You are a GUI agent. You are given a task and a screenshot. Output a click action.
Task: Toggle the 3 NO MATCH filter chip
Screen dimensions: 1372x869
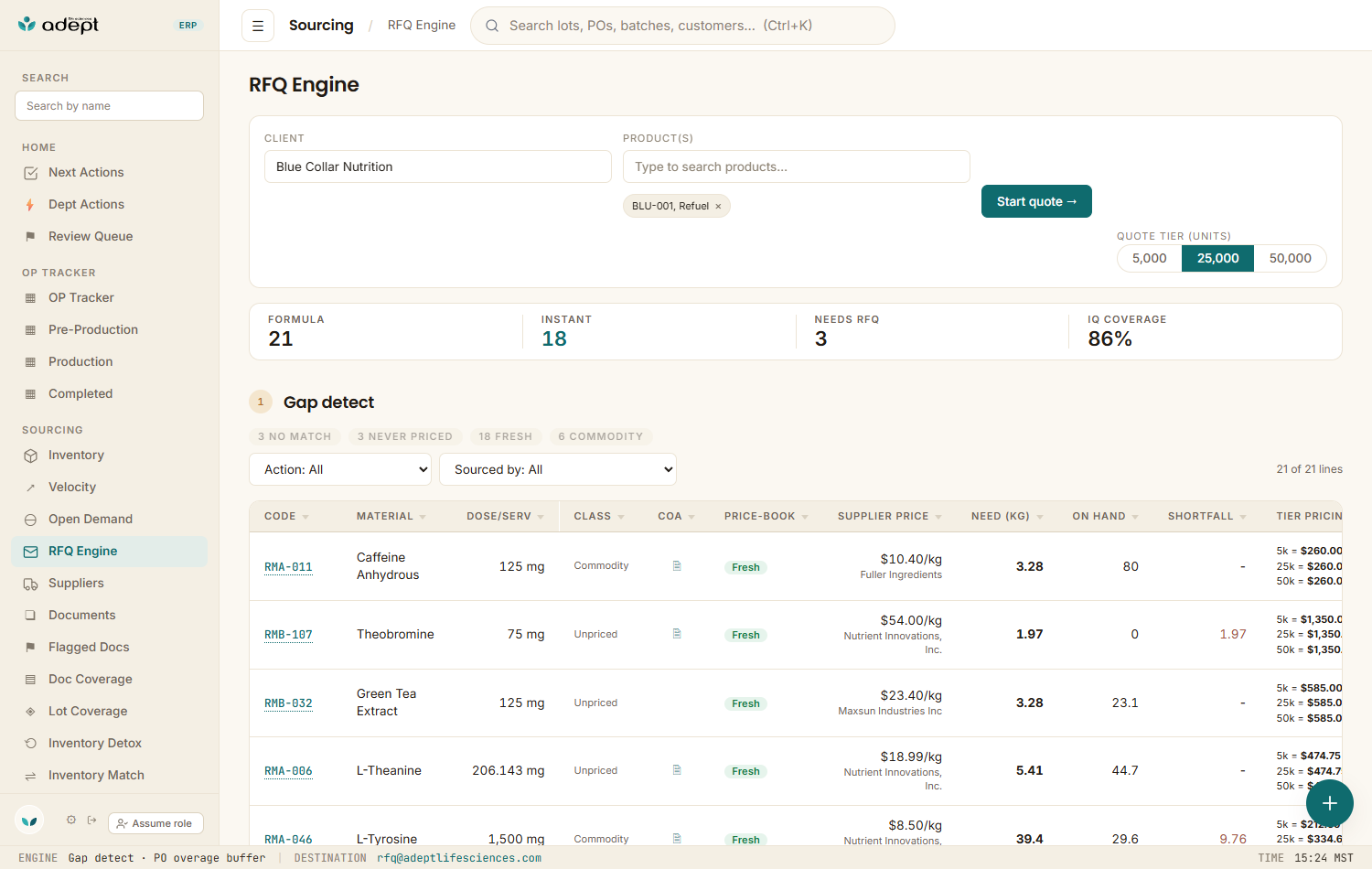tap(295, 437)
